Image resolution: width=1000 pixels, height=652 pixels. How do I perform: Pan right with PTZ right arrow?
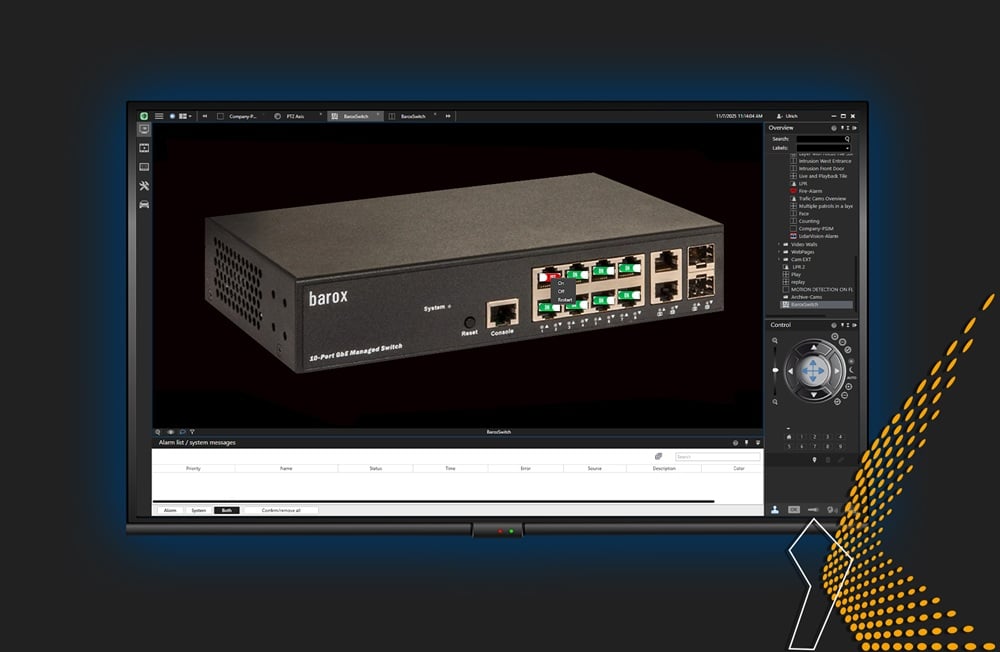pos(837,371)
